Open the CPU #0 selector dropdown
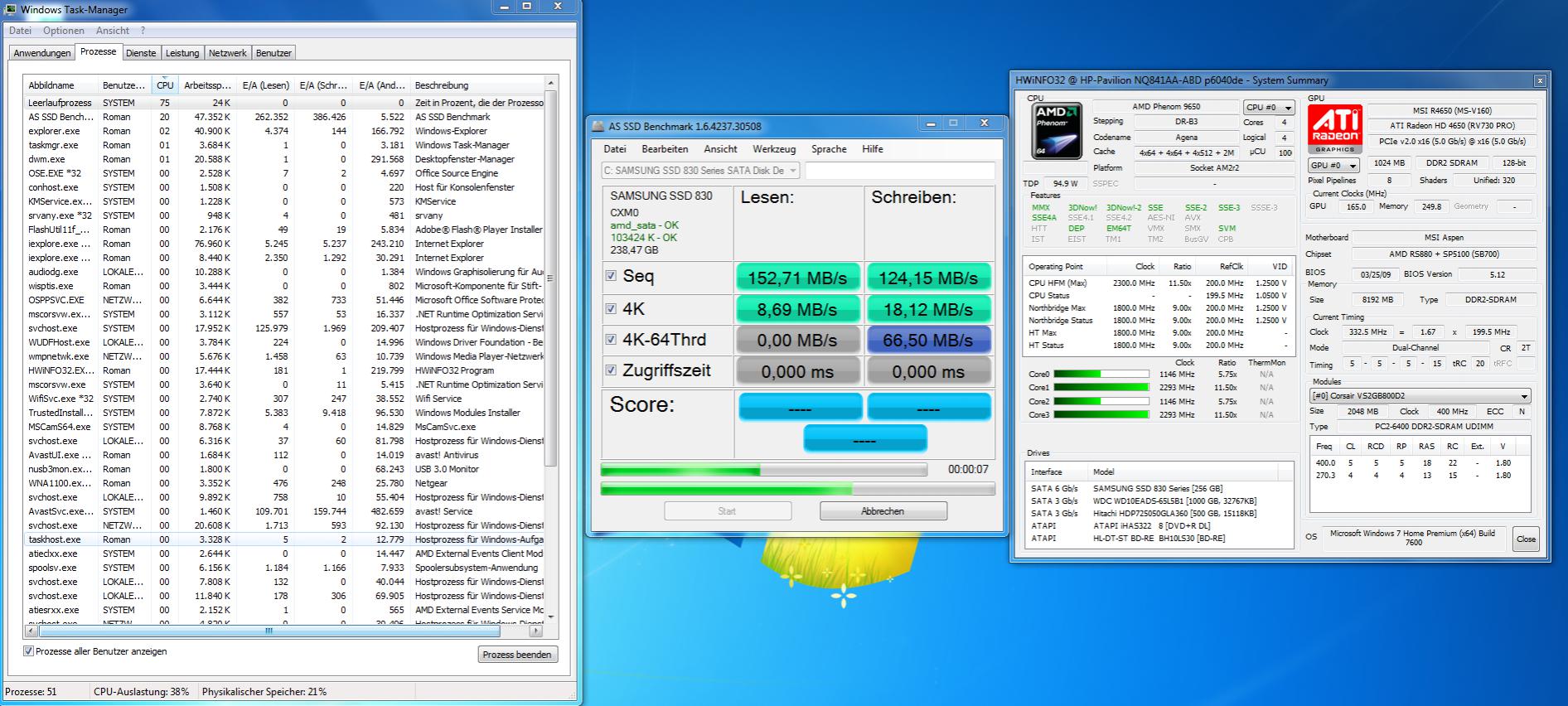The height and width of the screenshot is (706, 1568). tap(1269, 108)
